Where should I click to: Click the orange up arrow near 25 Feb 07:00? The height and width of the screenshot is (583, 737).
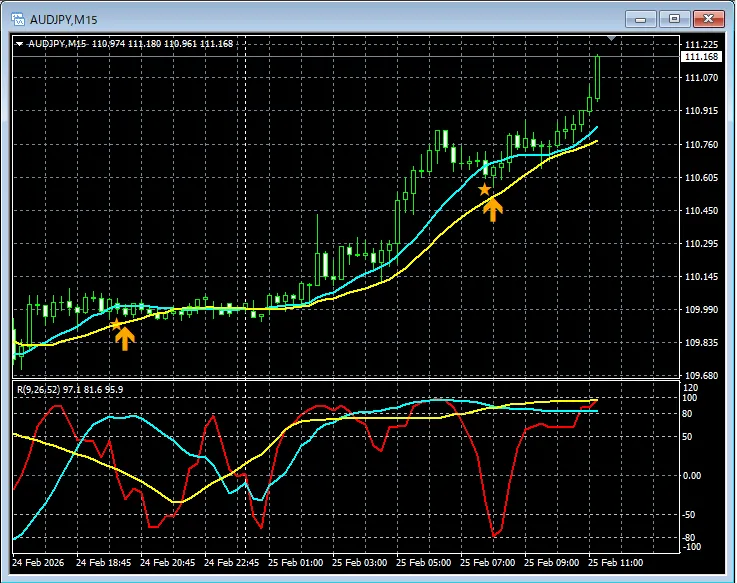(493, 206)
